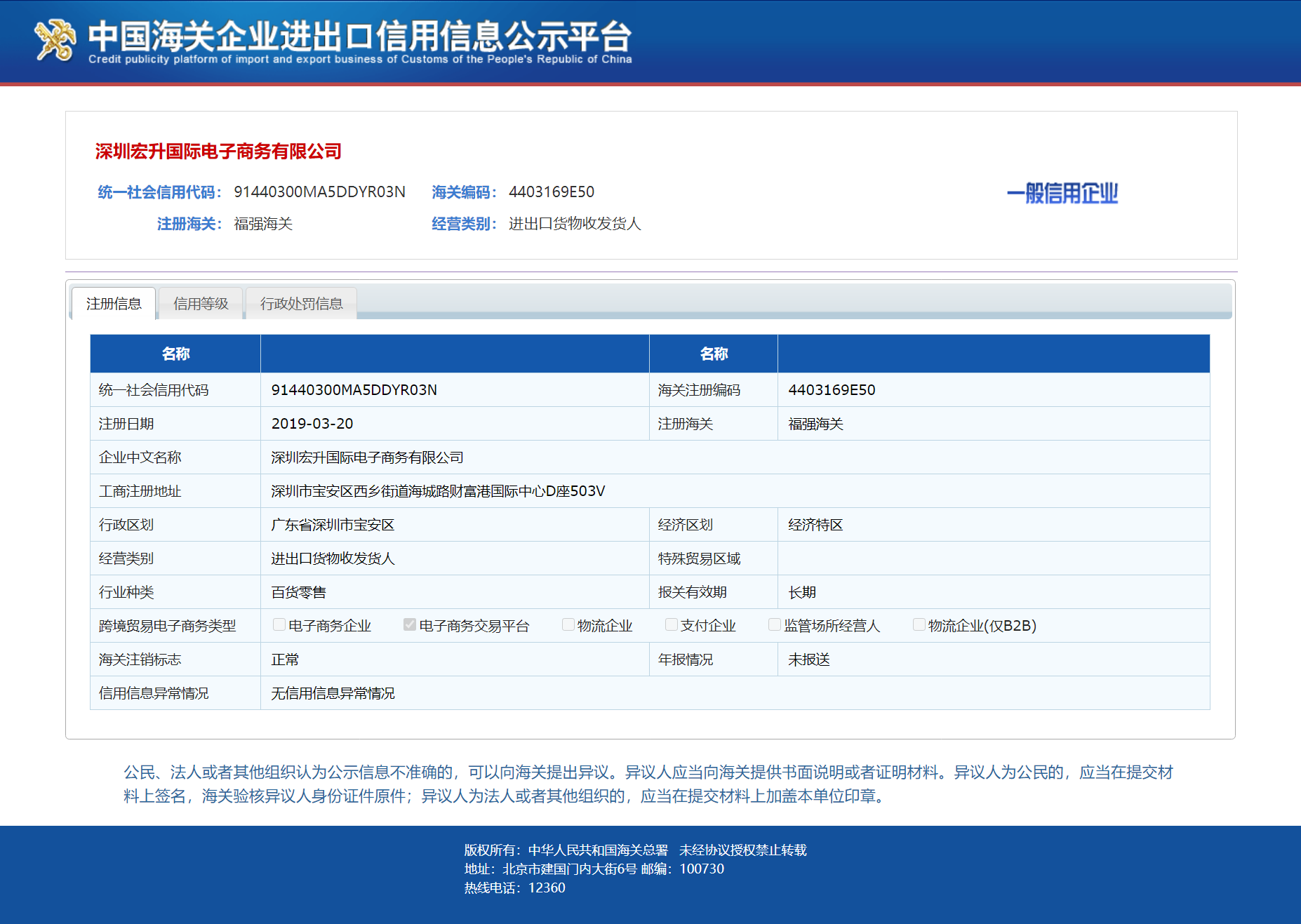Click the left 名称 column header
The width and height of the screenshot is (1301, 924).
pyautogui.click(x=175, y=354)
